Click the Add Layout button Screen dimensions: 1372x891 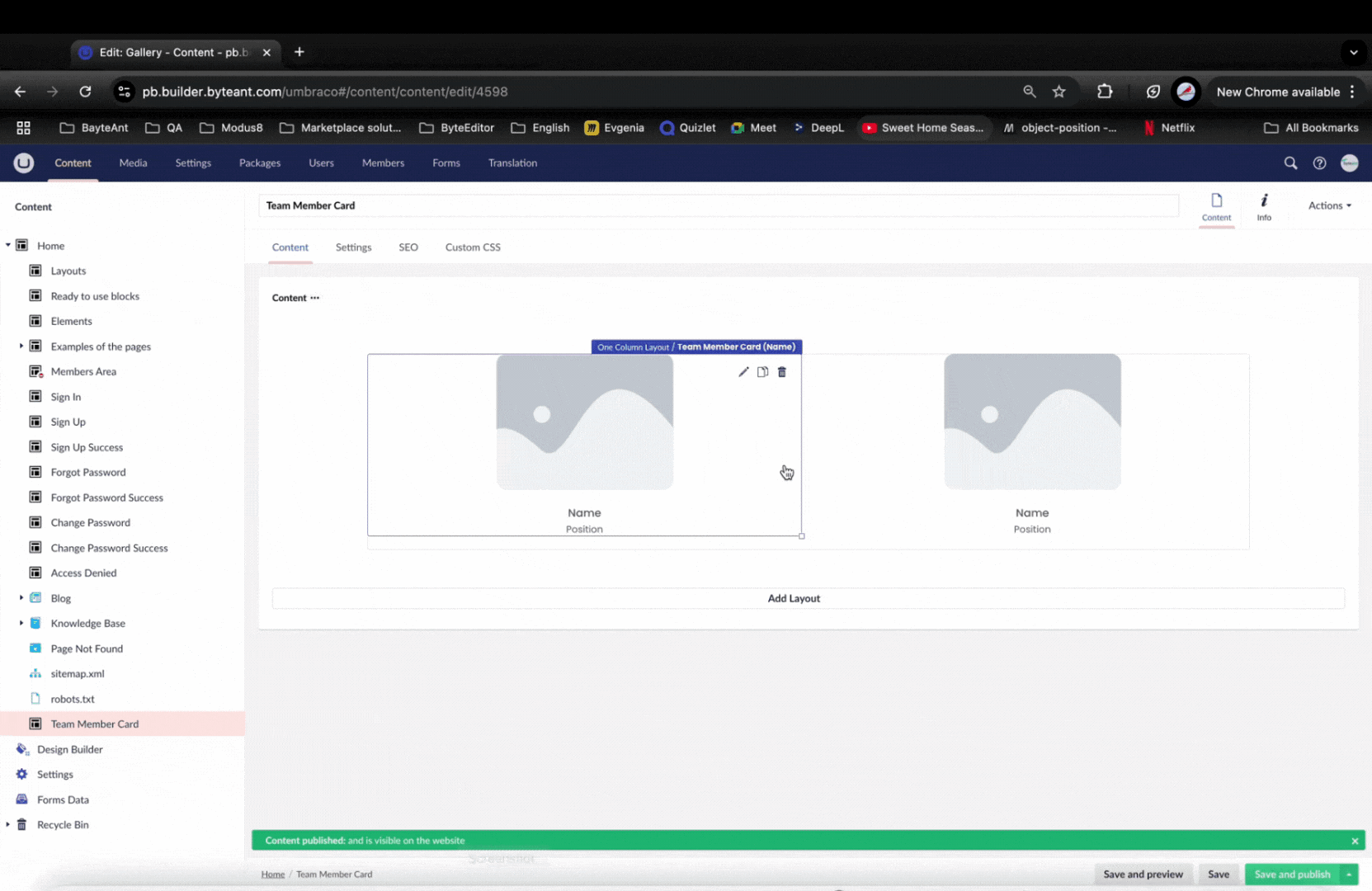point(808,598)
